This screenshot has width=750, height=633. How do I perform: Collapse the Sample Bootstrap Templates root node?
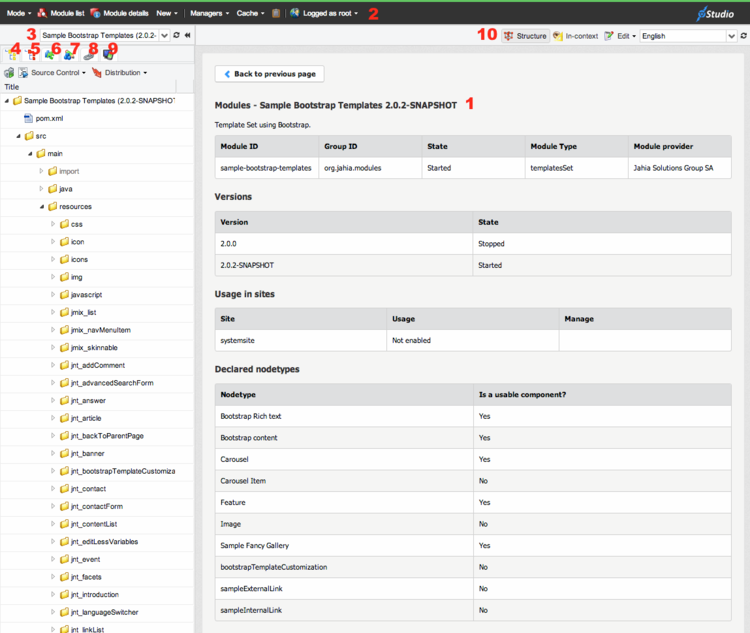(7, 100)
